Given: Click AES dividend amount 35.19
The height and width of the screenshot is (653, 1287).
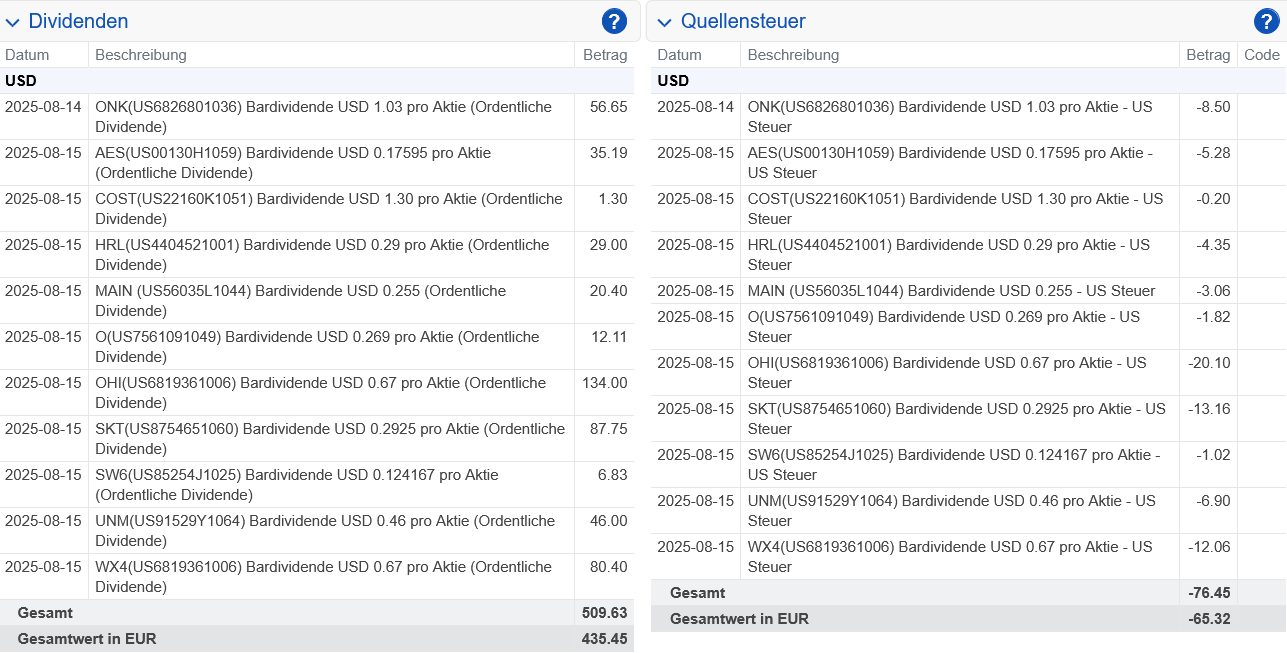Looking at the screenshot, I should 609,153.
